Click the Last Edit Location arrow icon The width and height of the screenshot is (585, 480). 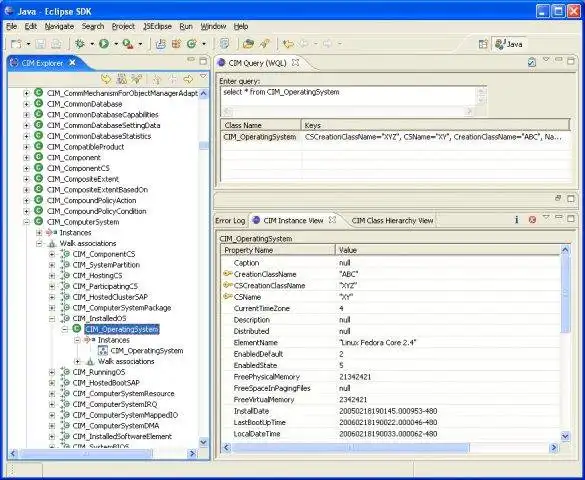click(x=288, y=44)
